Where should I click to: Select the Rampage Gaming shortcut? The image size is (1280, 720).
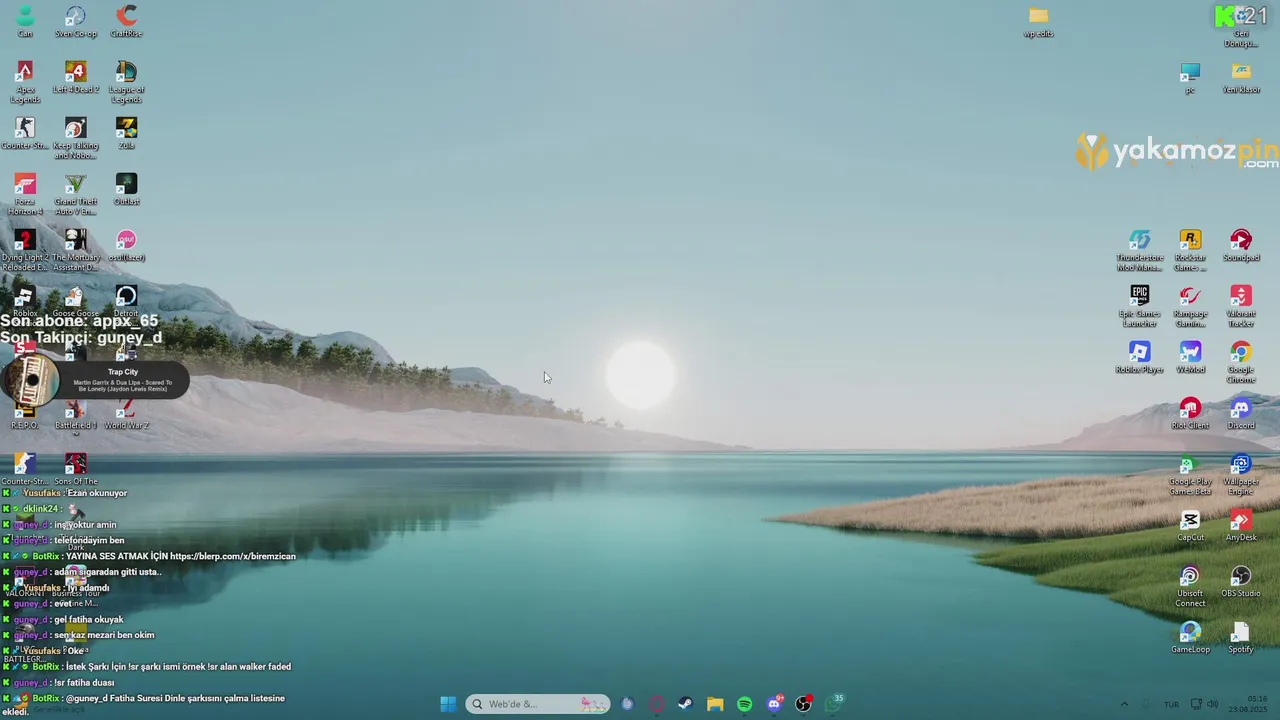1190,306
